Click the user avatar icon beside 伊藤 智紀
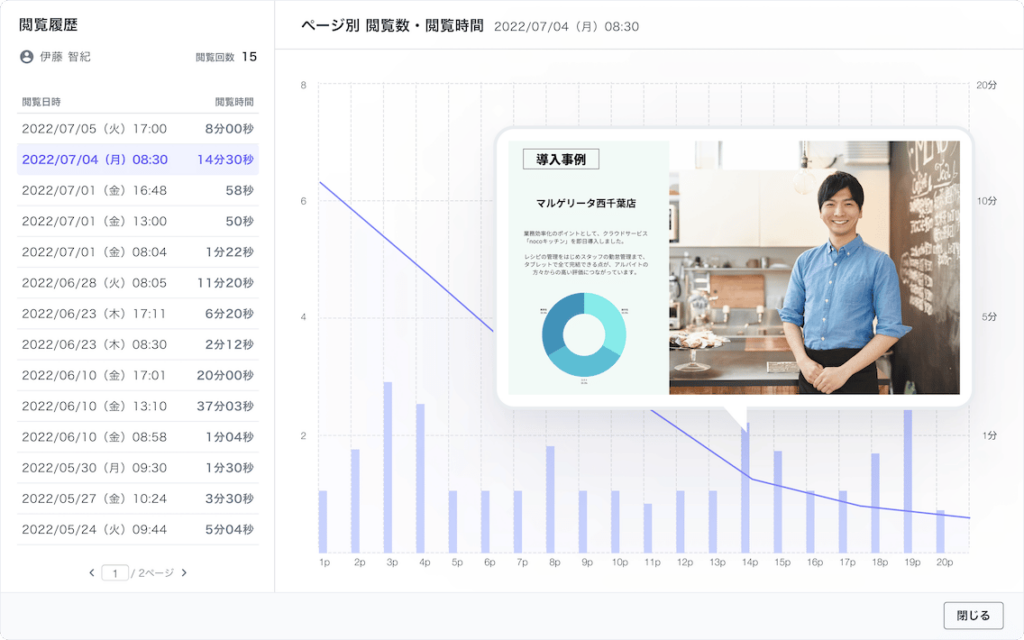This screenshot has width=1024, height=640. [x=27, y=57]
